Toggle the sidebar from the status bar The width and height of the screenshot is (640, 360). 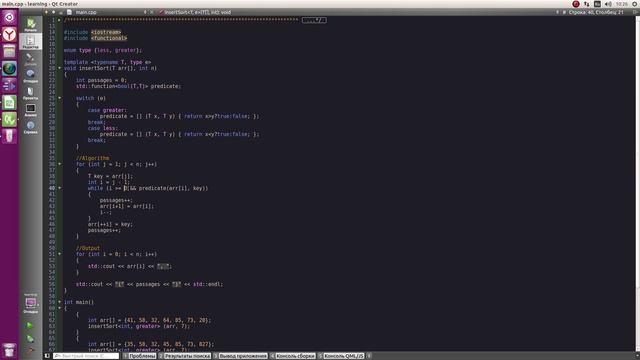click(x=47, y=356)
